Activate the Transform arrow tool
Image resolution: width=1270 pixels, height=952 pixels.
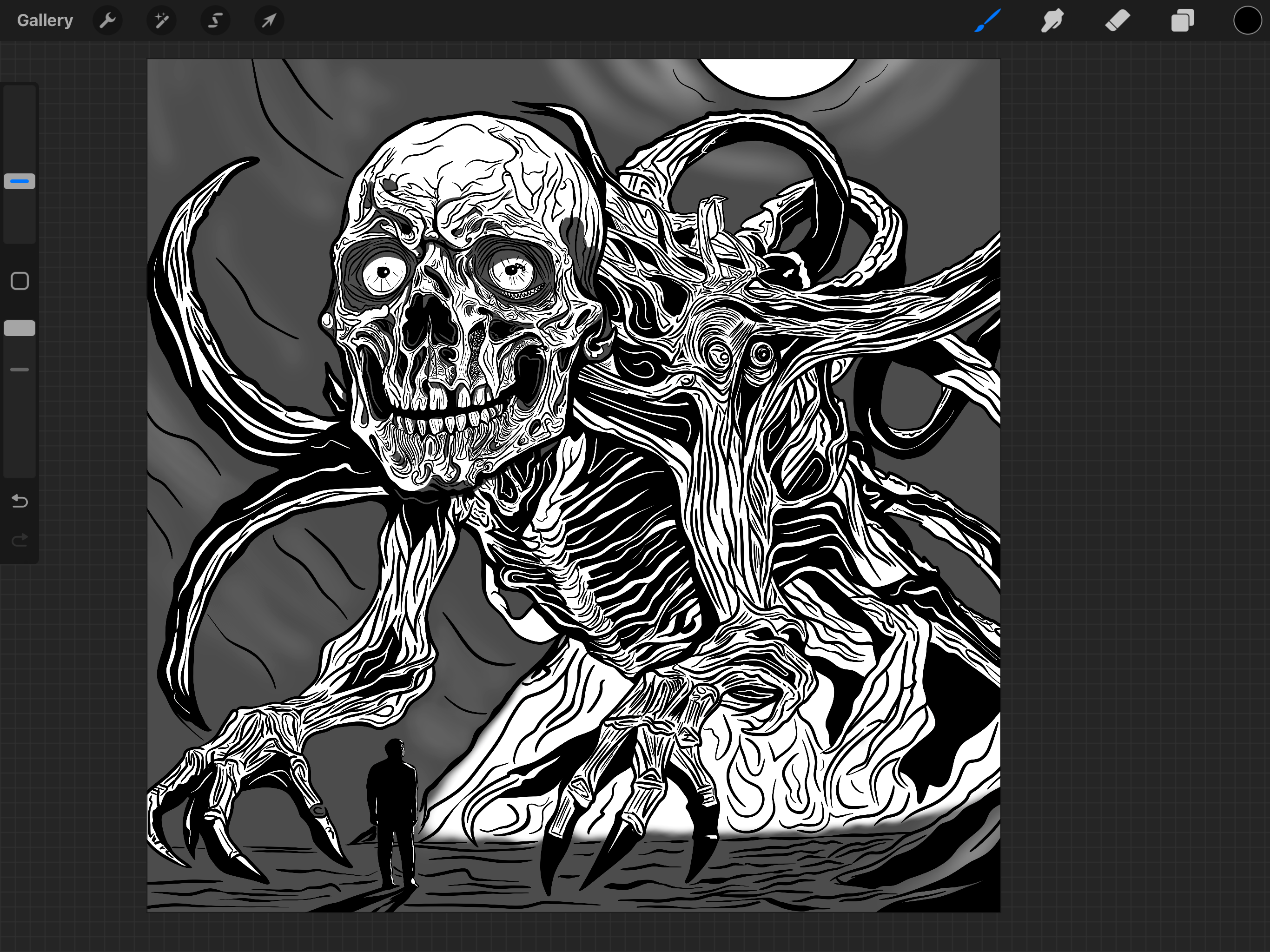point(269,20)
